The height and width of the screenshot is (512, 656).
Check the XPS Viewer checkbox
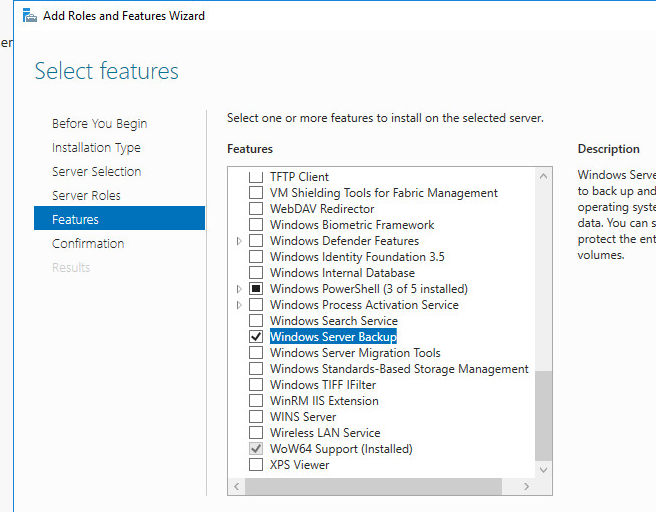click(256, 465)
